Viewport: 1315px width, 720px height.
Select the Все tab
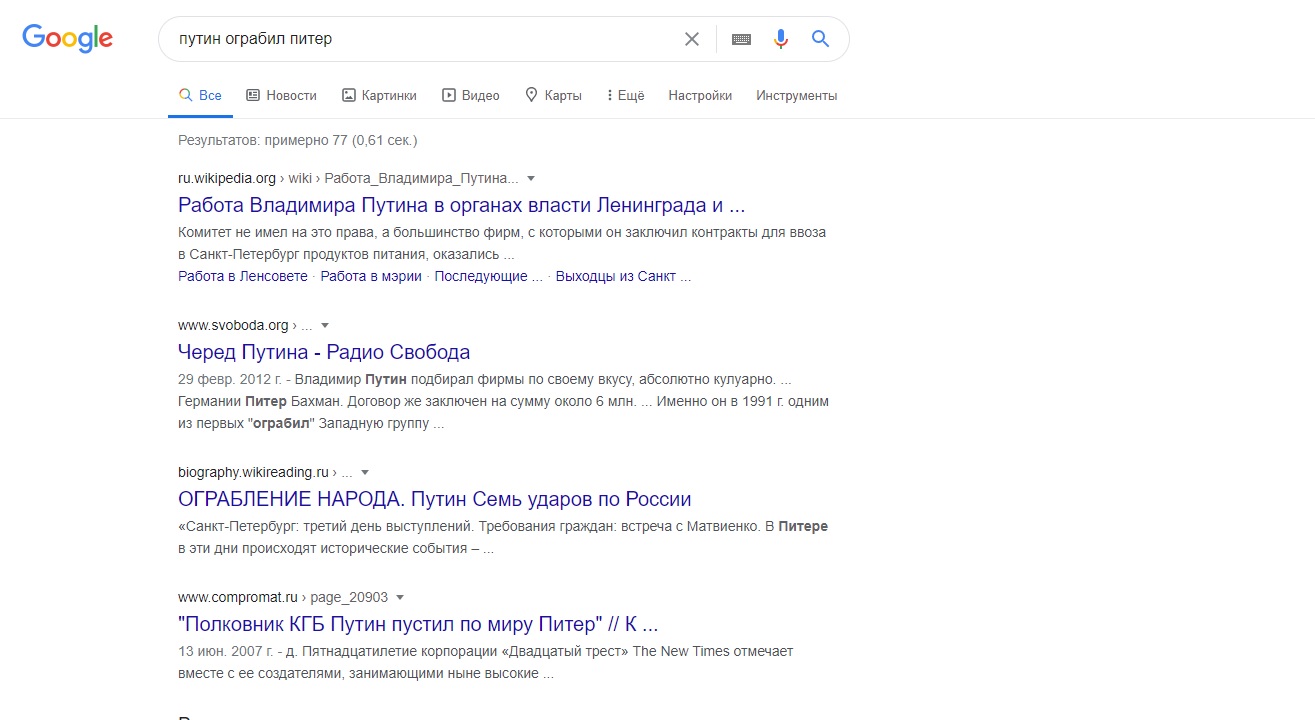click(x=200, y=96)
